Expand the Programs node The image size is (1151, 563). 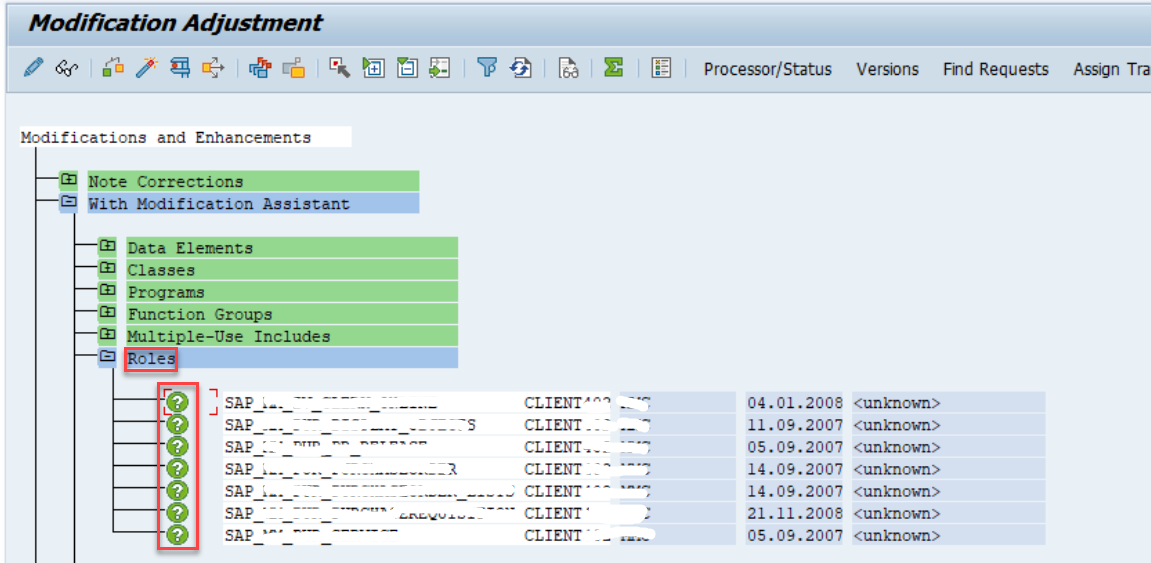[x=107, y=290]
